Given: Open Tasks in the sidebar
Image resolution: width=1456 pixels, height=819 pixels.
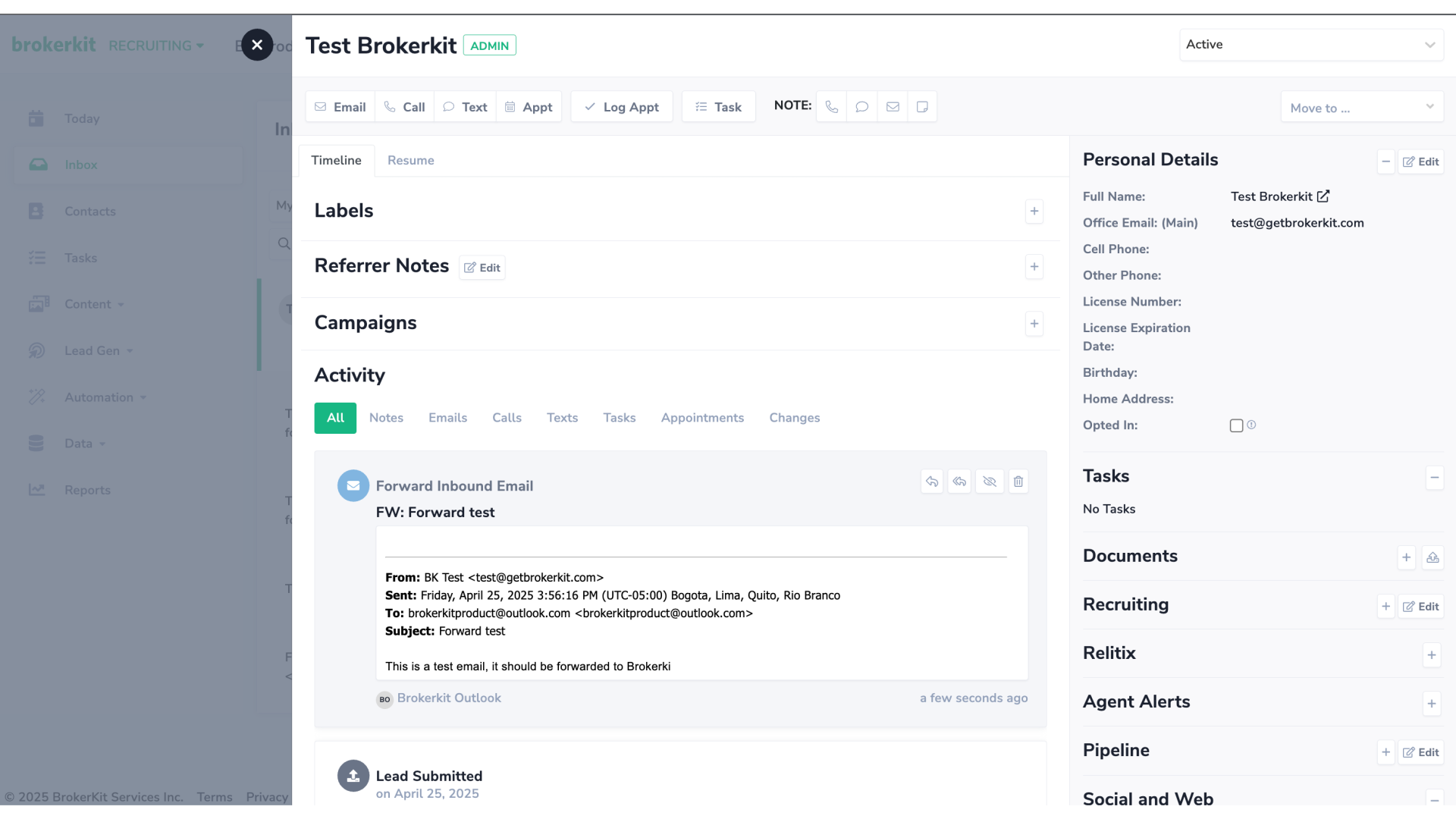Looking at the screenshot, I should pyautogui.click(x=80, y=258).
